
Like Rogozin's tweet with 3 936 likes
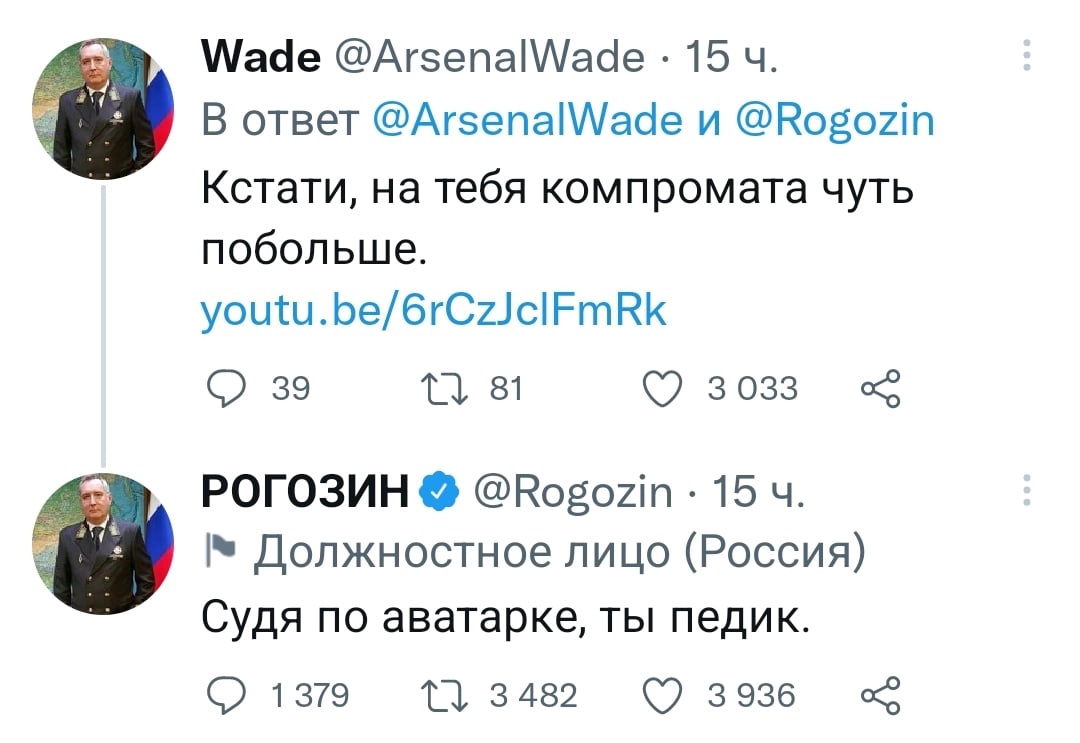[663, 695]
